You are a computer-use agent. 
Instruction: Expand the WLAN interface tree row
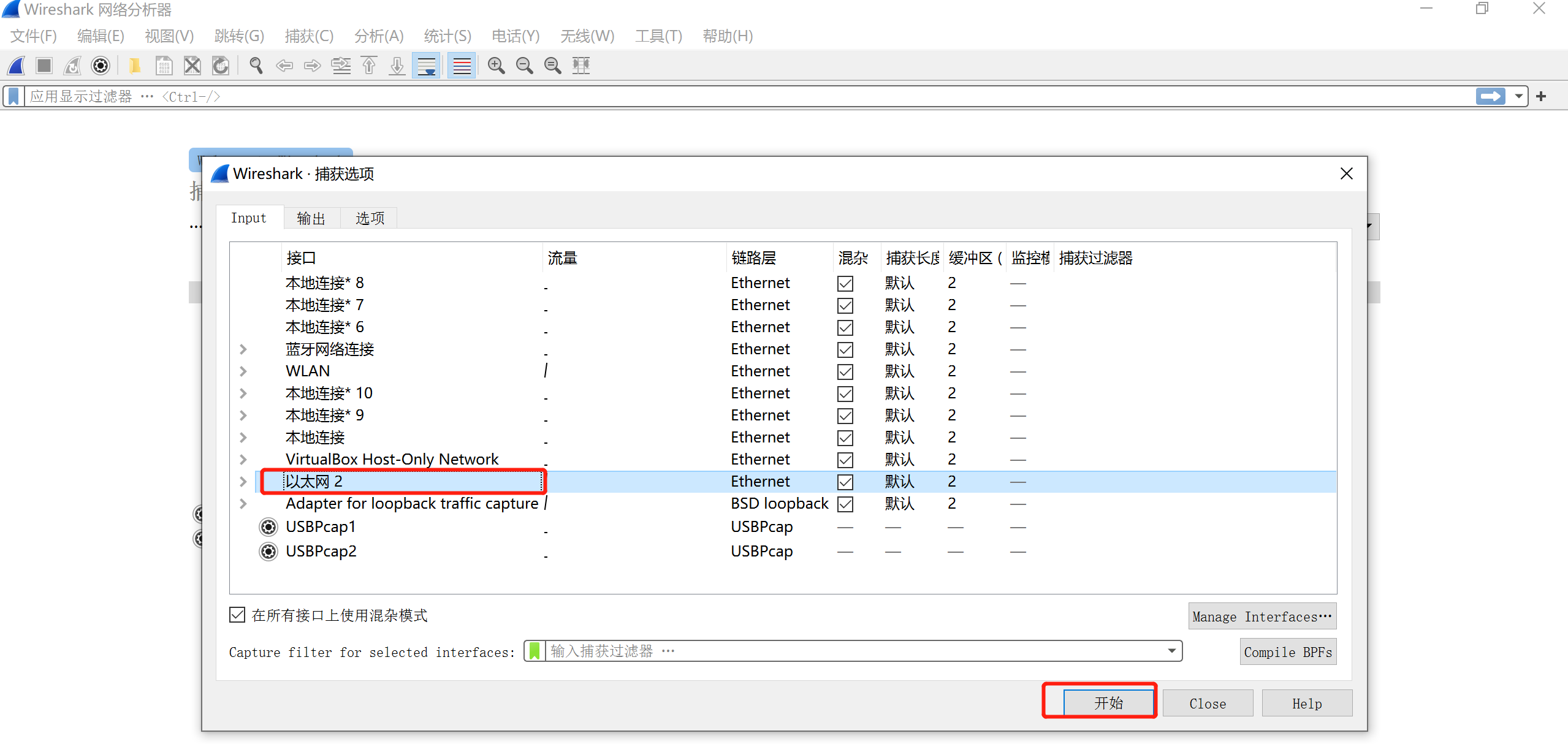click(x=243, y=371)
